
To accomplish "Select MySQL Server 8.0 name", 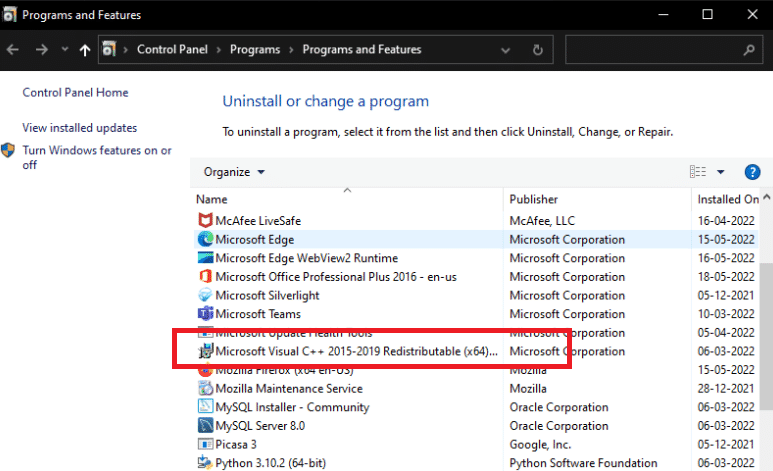I will (260, 426).
